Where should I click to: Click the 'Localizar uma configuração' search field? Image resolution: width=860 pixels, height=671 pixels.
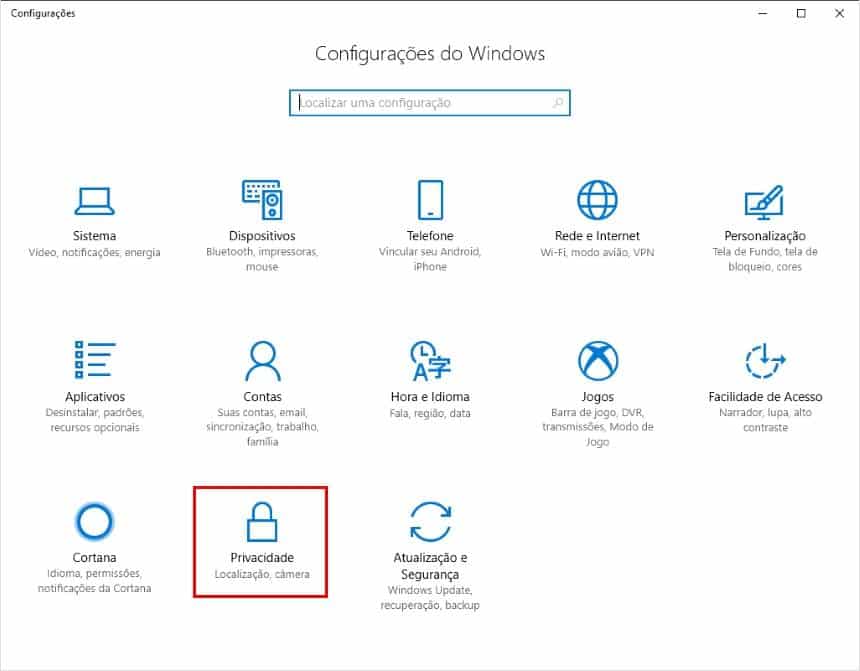tap(430, 103)
